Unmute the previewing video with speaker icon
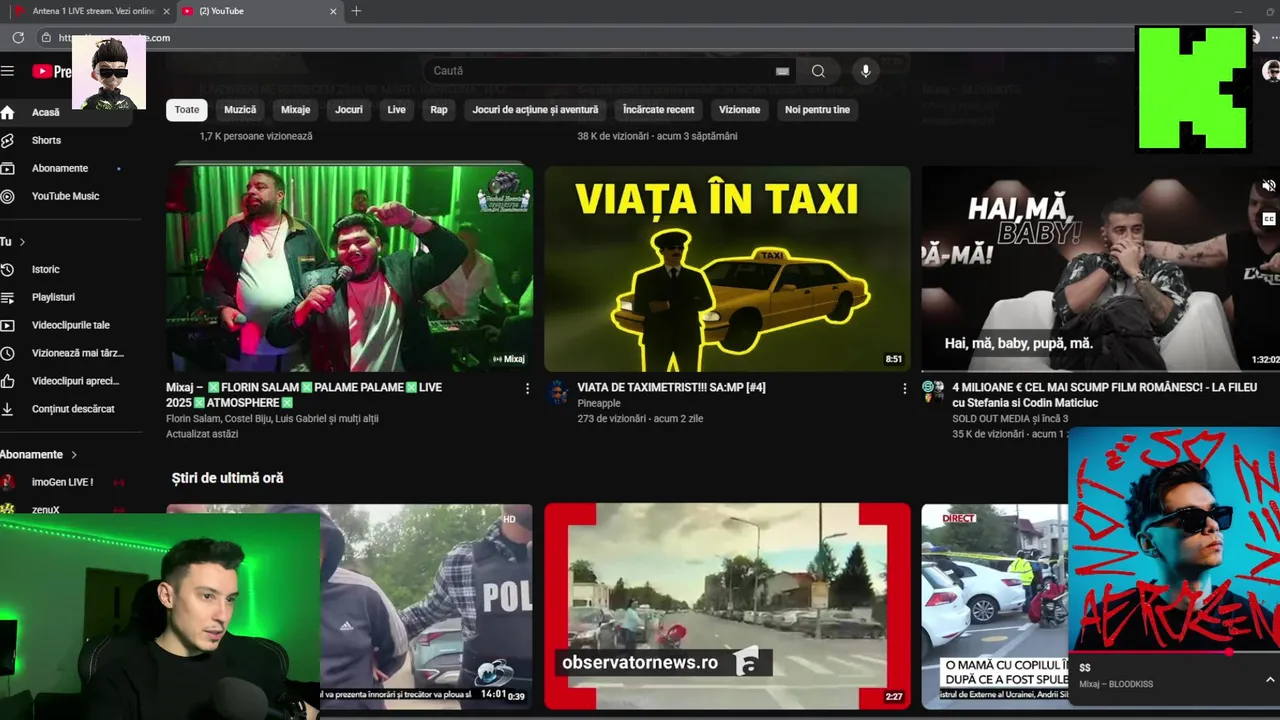 pyautogui.click(x=1268, y=186)
